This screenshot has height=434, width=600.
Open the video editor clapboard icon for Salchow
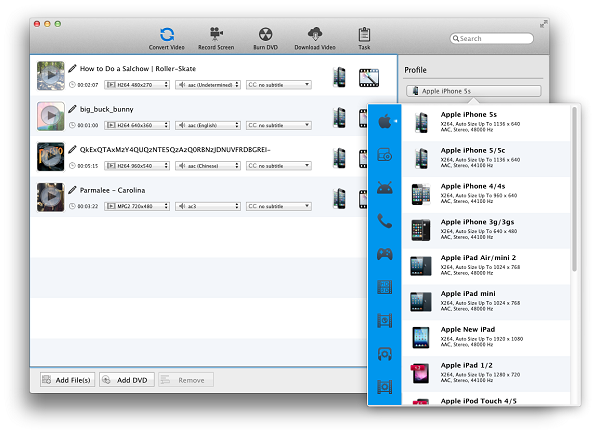[369, 78]
